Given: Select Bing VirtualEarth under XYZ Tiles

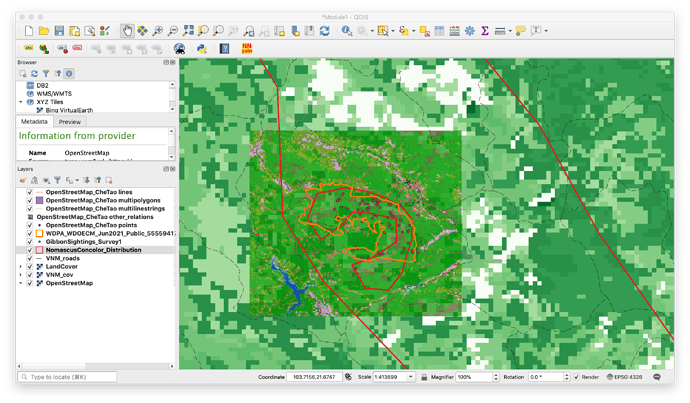Looking at the screenshot, I should [x=70, y=110].
